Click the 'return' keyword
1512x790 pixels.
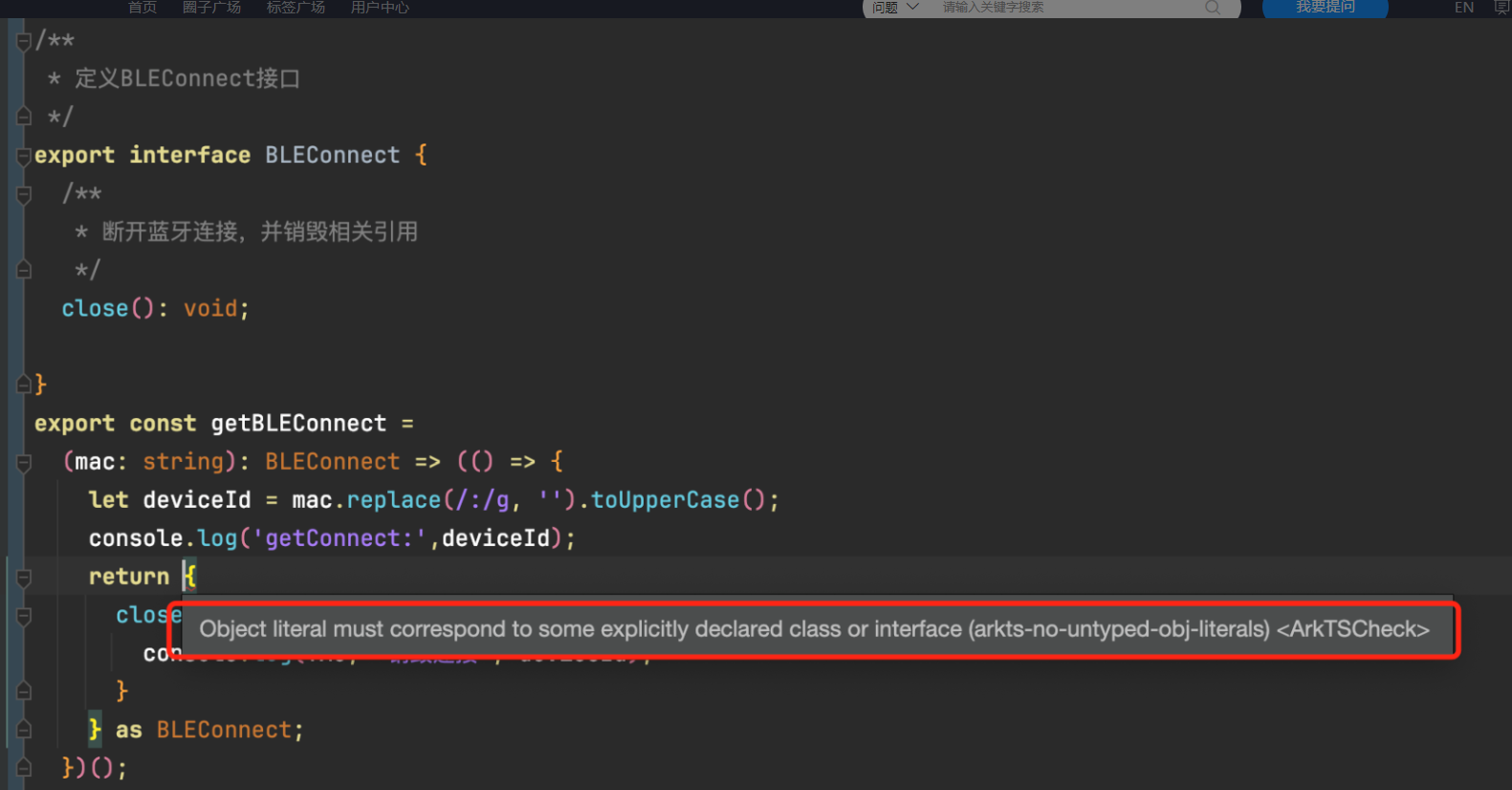129,577
